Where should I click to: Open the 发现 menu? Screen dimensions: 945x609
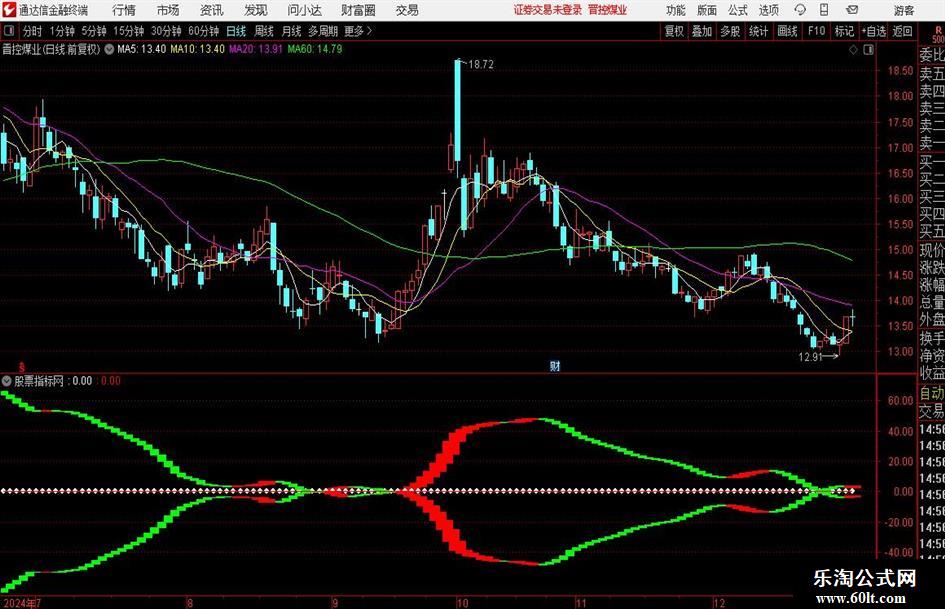click(256, 10)
